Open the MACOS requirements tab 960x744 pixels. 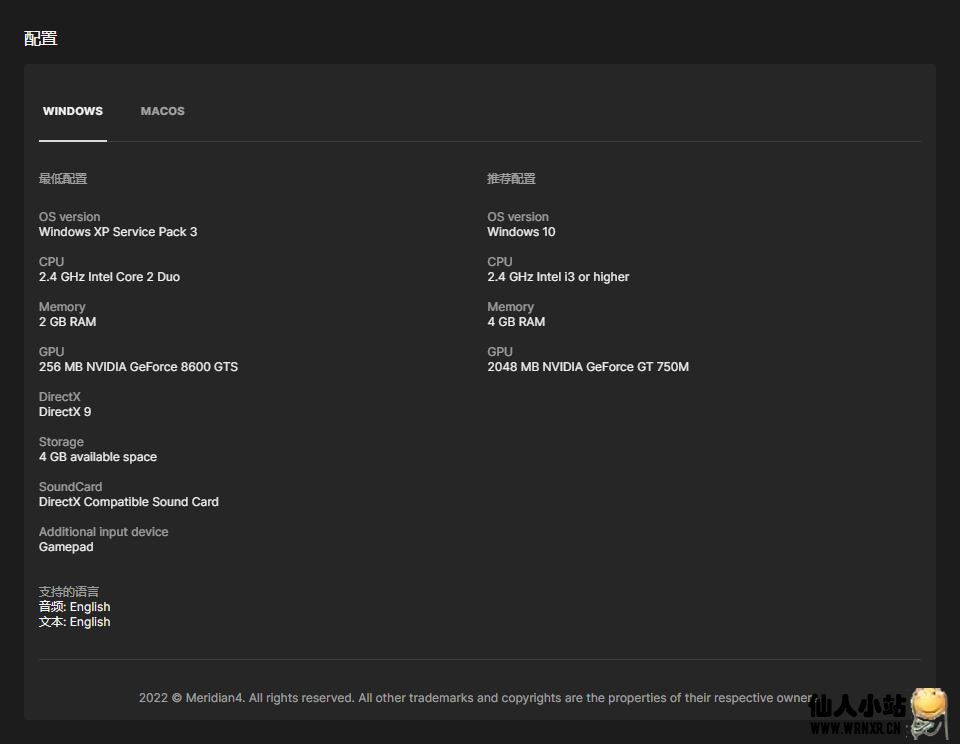point(162,111)
